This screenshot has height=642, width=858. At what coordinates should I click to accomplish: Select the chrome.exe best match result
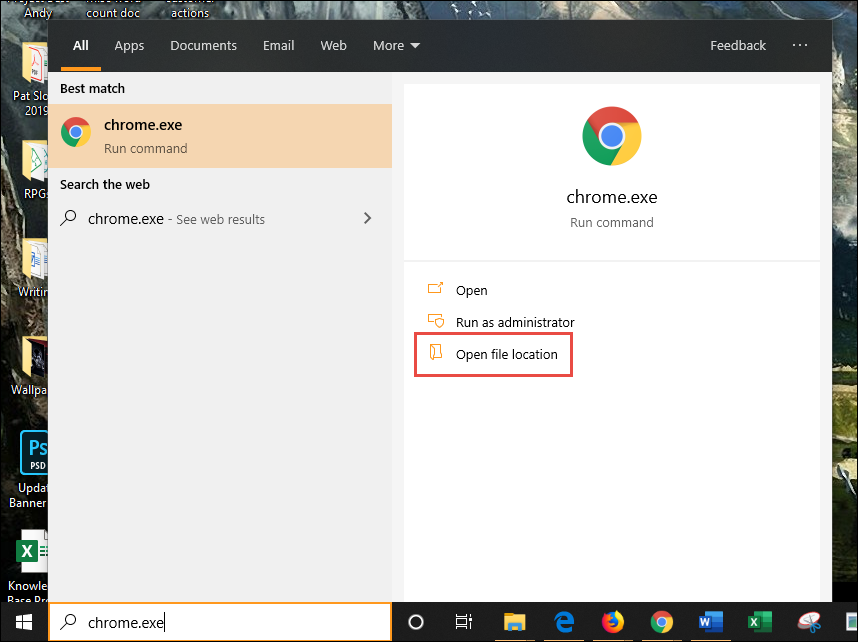(220, 136)
